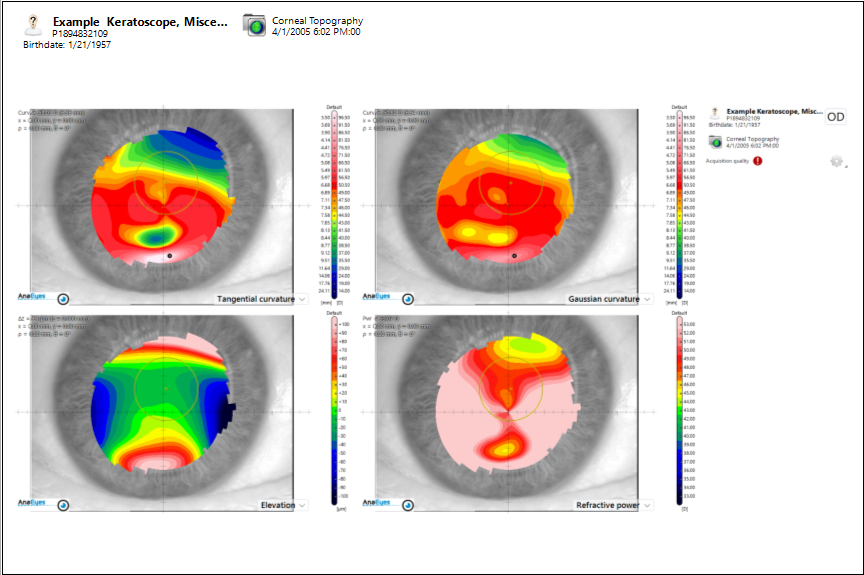Click the Corneal Topography camera icon in header

tap(255, 26)
